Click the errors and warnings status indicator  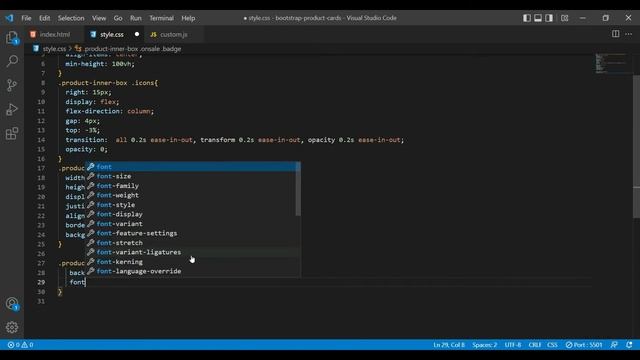pos(20,345)
